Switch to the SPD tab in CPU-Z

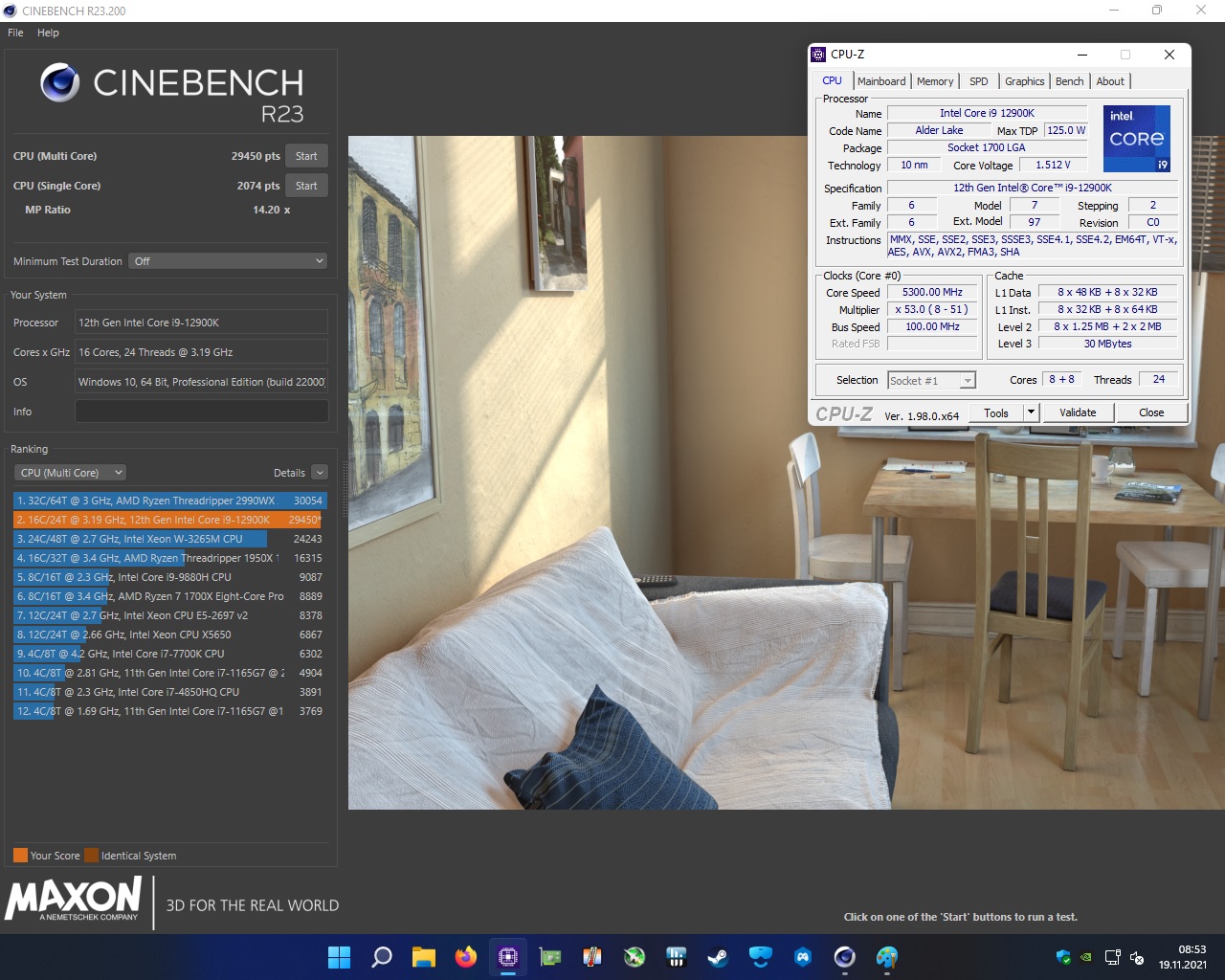[979, 81]
